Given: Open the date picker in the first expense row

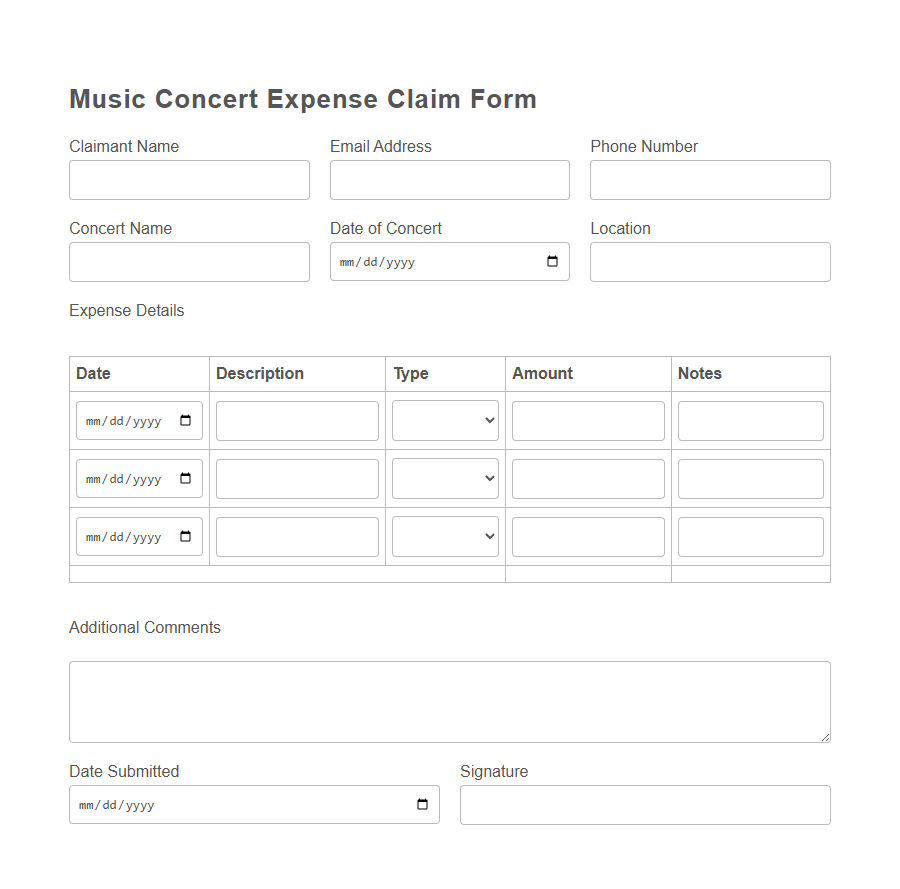Looking at the screenshot, I should (184, 420).
